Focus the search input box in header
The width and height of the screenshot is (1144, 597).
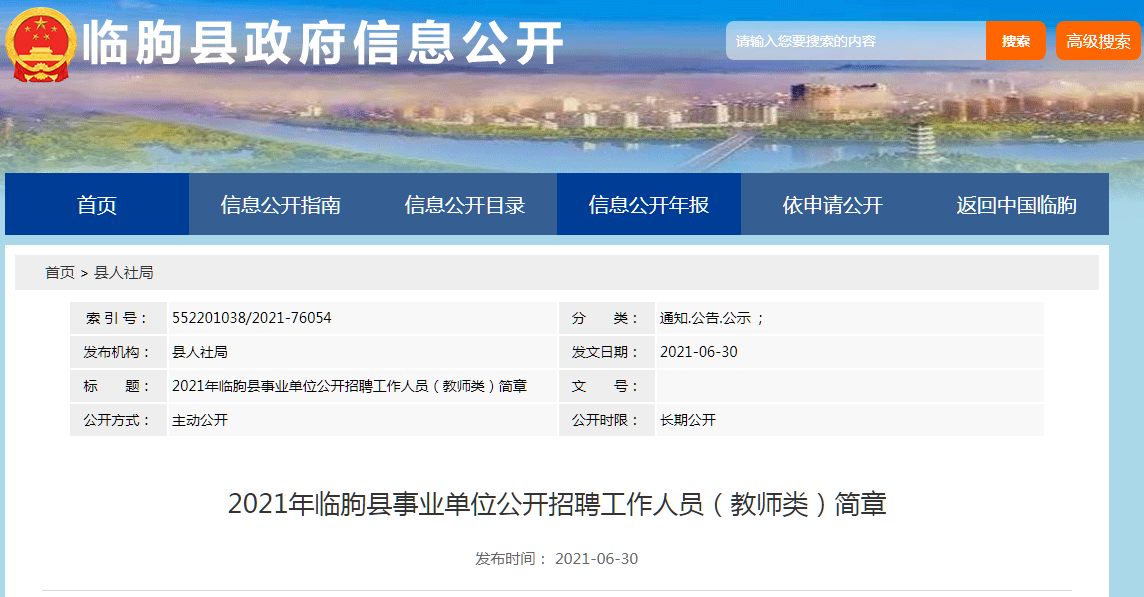click(x=855, y=41)
